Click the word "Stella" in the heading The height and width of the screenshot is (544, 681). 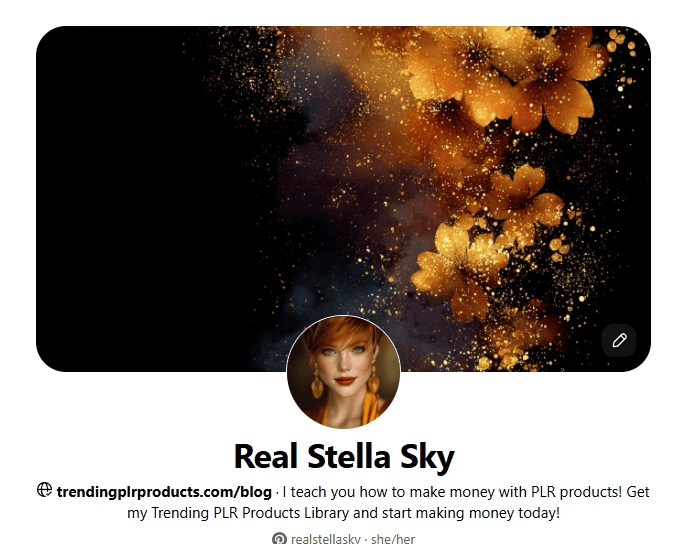click(x=349, y=457)
